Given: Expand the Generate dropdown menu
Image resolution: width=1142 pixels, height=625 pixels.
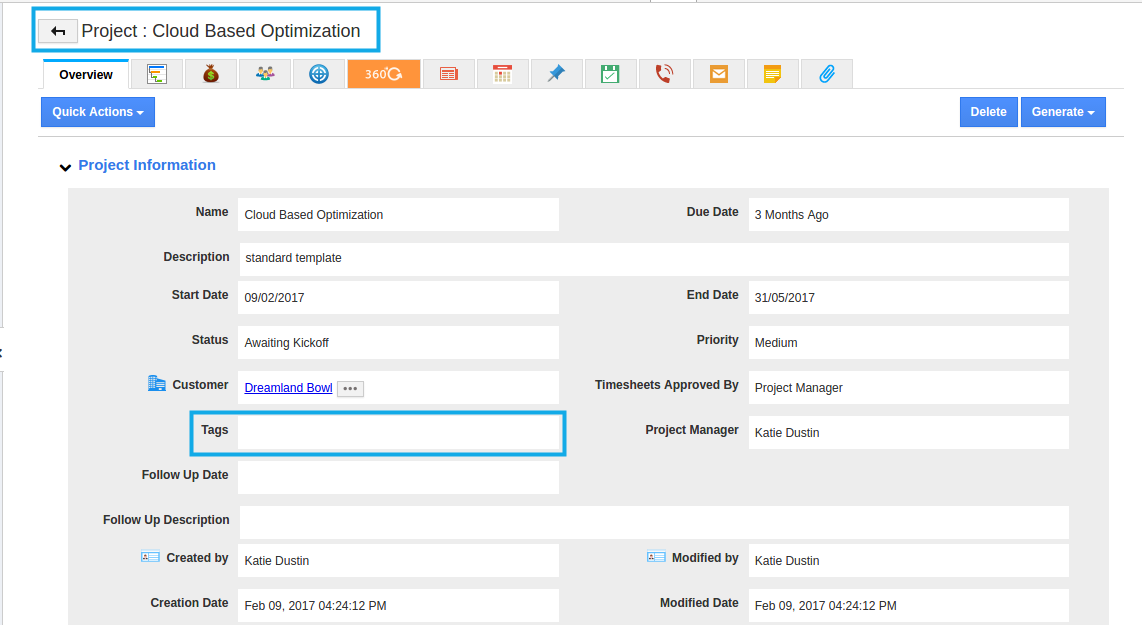Looking at the screenshot, I should point(1063,112).
